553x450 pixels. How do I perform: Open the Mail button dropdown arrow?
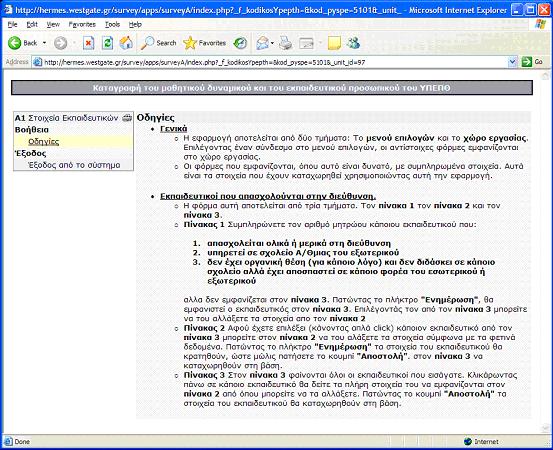[x=272, y=43]
